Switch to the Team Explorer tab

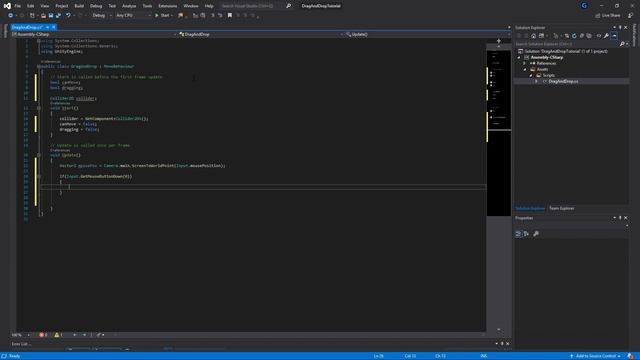[x=561, y=209]
